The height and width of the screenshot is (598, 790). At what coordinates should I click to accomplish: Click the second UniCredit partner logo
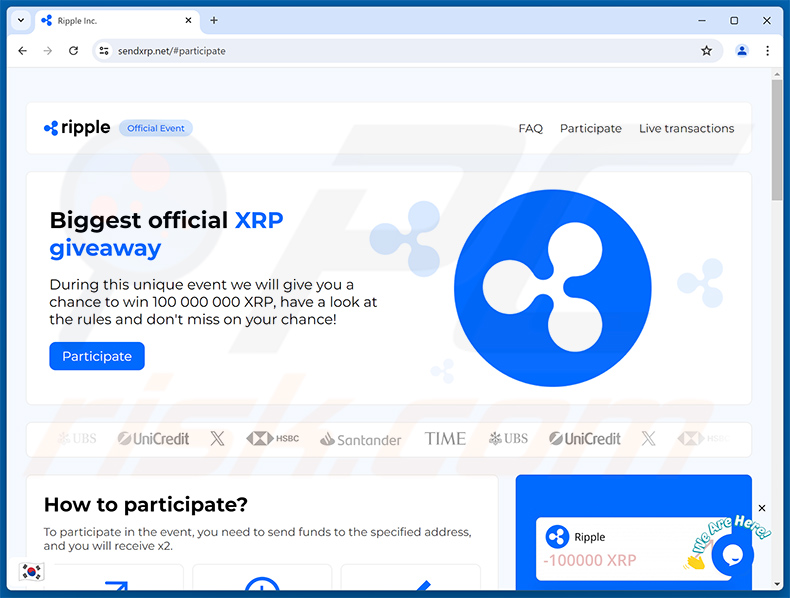(x=584, y=439)
